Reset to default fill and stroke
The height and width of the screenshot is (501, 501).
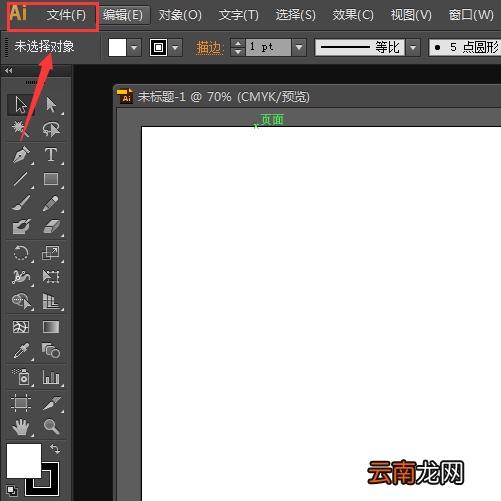12,490
